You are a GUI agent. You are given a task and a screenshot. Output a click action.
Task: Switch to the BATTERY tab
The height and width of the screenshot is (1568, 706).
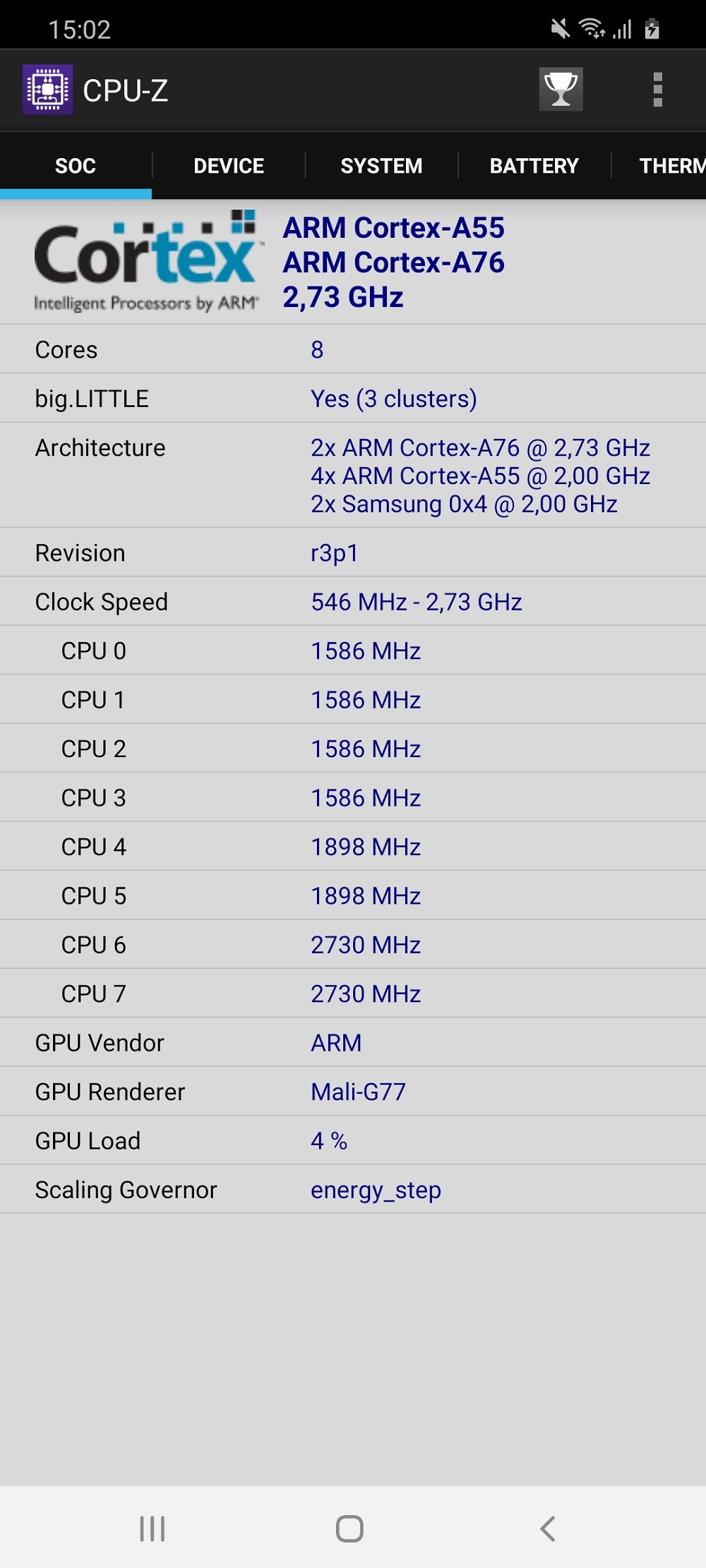(534, 166)
